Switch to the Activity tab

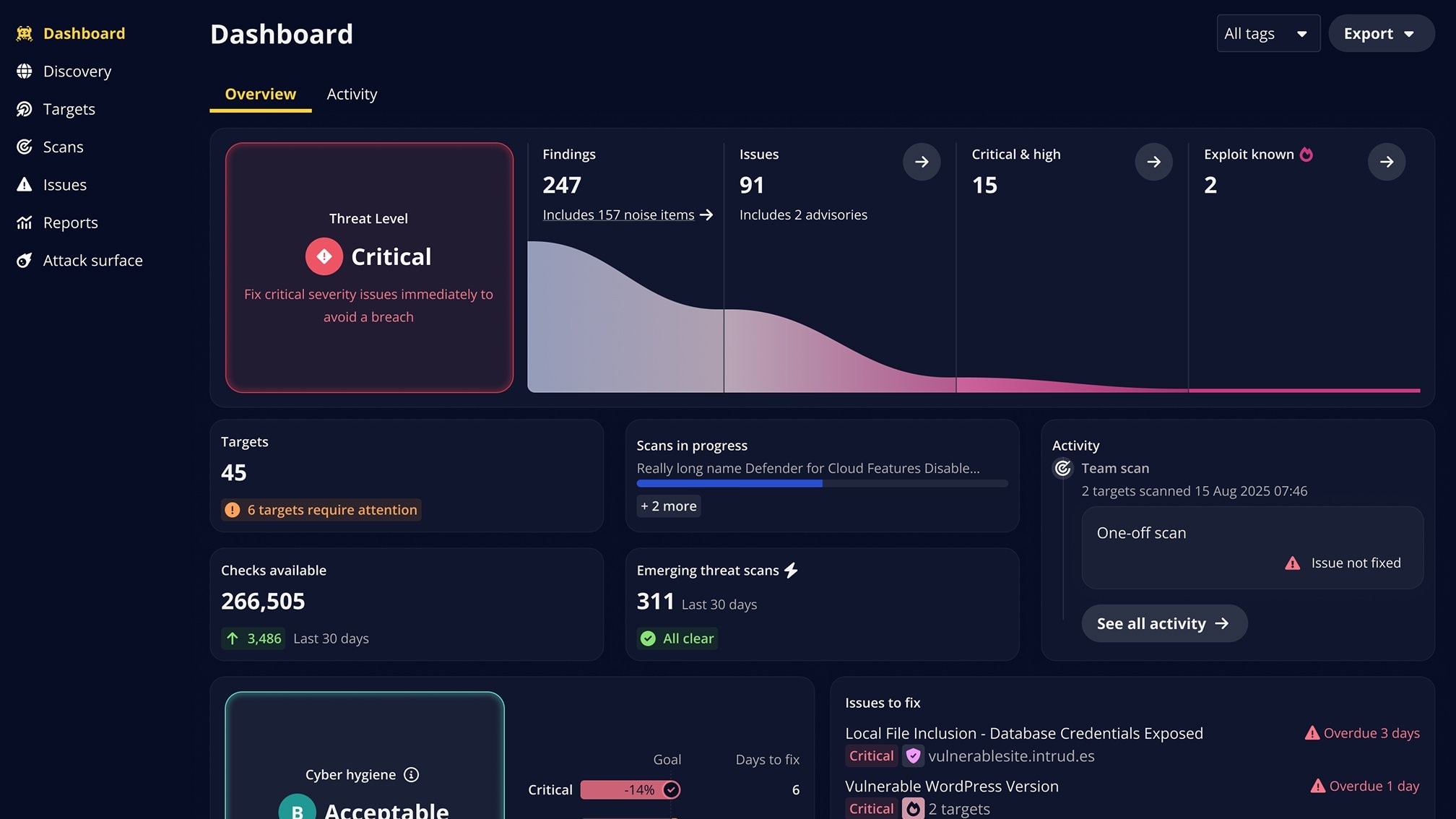point(352,94)
